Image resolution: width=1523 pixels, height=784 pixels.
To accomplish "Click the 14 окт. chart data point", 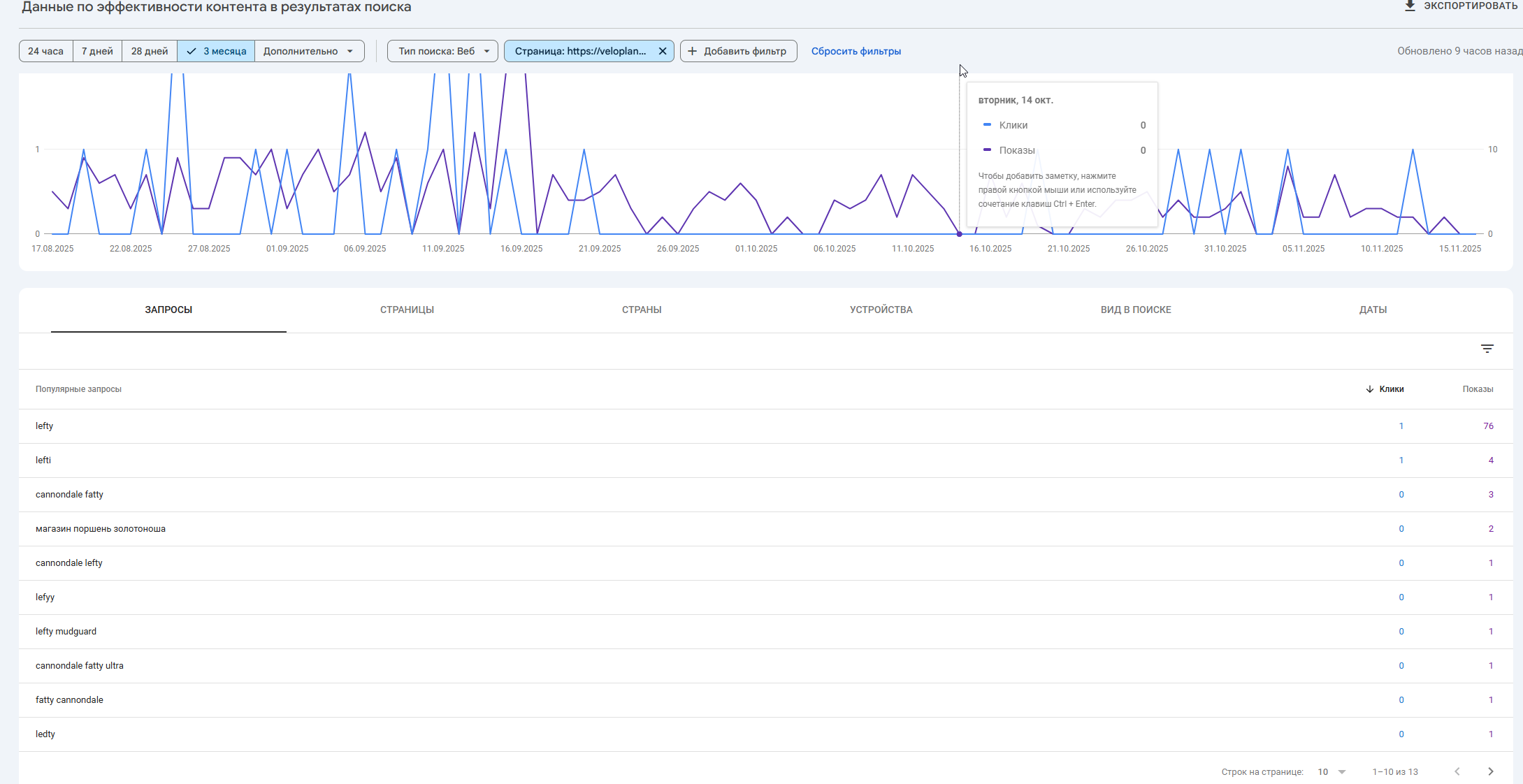I will [959, 234].
